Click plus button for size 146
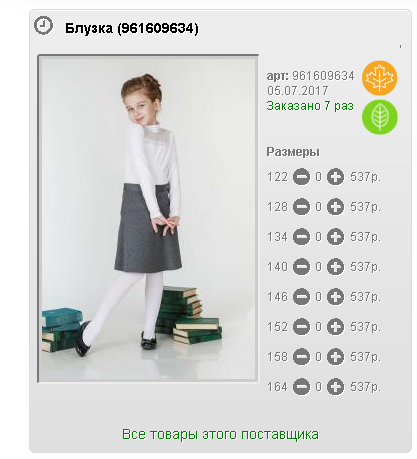 [335, 297]
